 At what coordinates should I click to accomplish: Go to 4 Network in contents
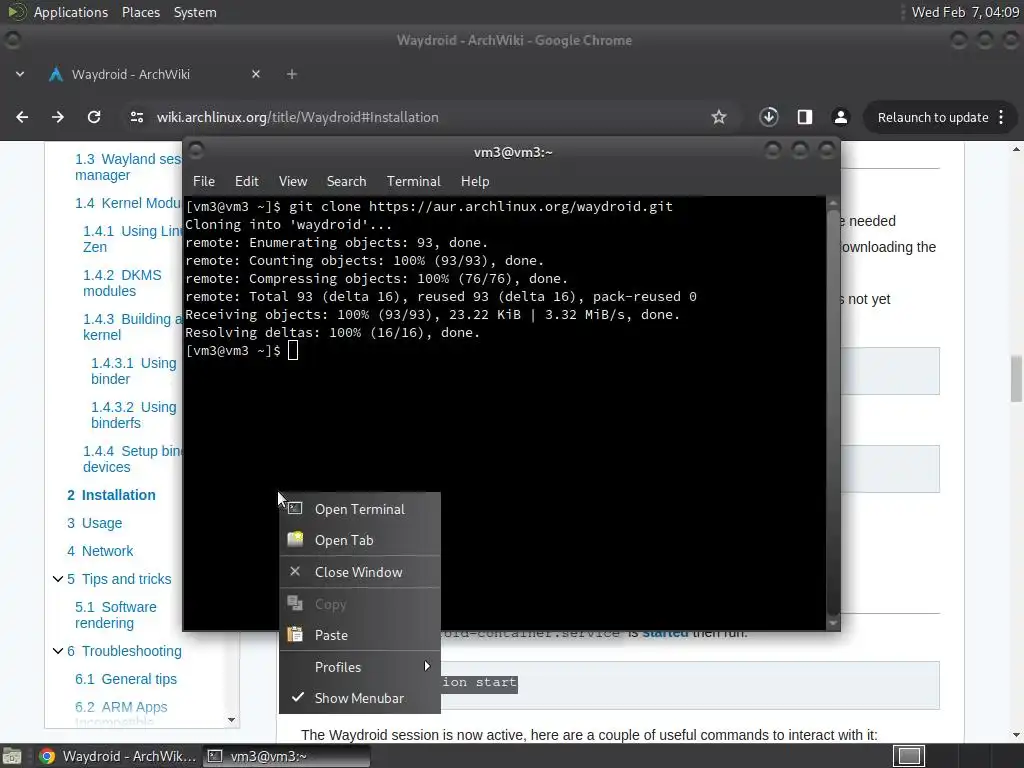coord(100,551)
